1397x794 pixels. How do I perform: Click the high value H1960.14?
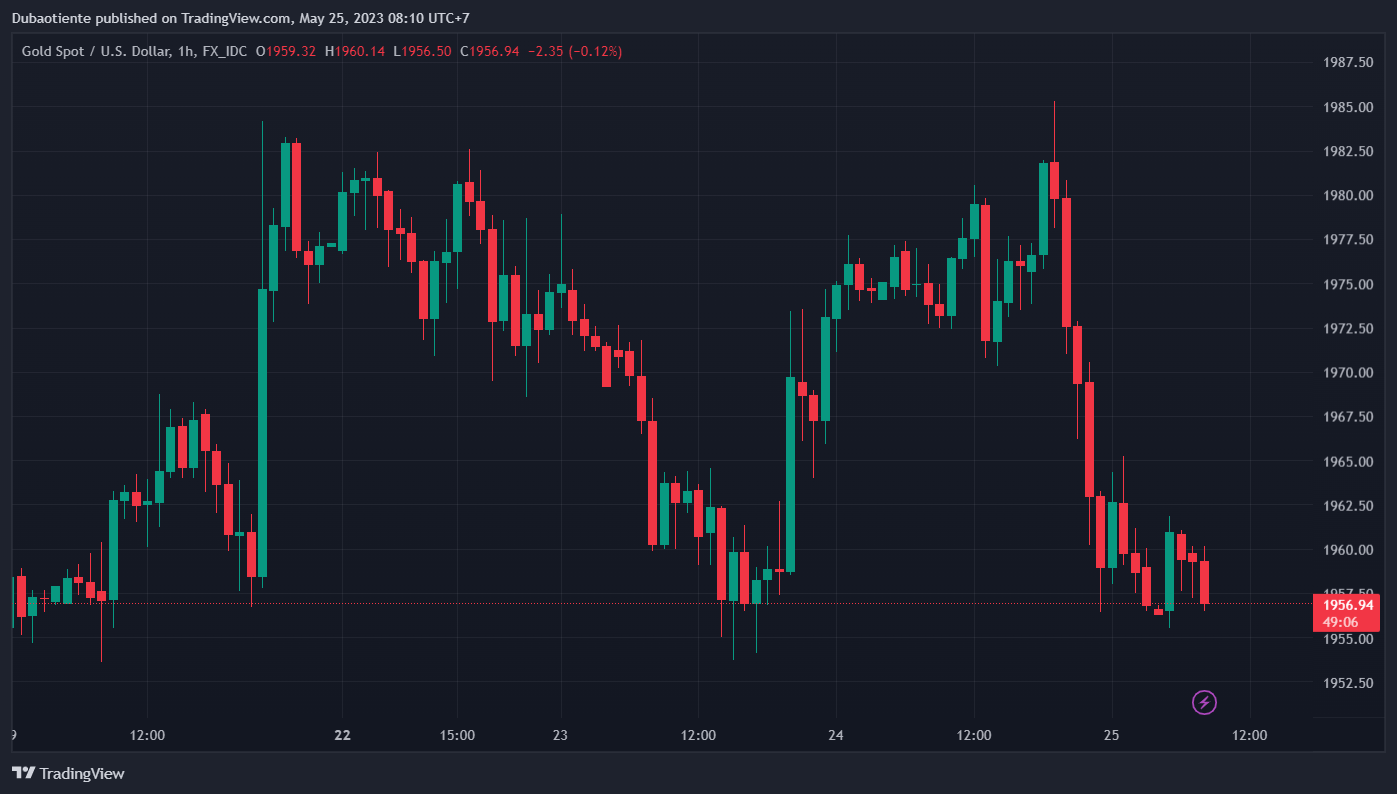[354, 51]
